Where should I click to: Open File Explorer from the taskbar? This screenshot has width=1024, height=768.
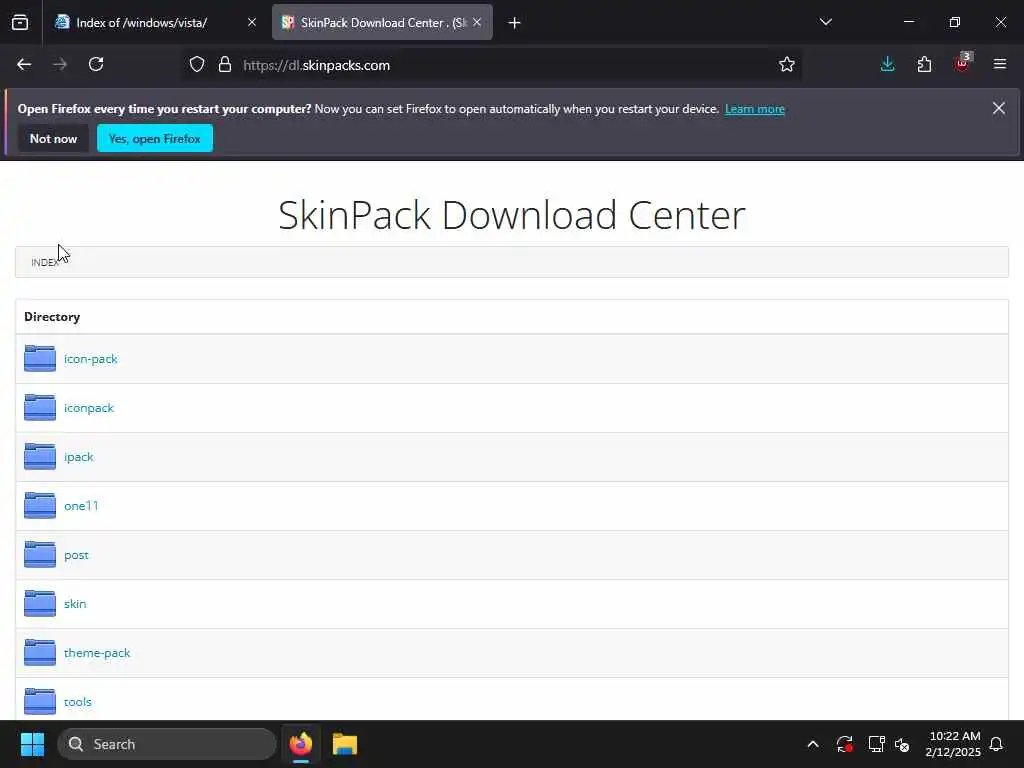(x=345, y=744)
